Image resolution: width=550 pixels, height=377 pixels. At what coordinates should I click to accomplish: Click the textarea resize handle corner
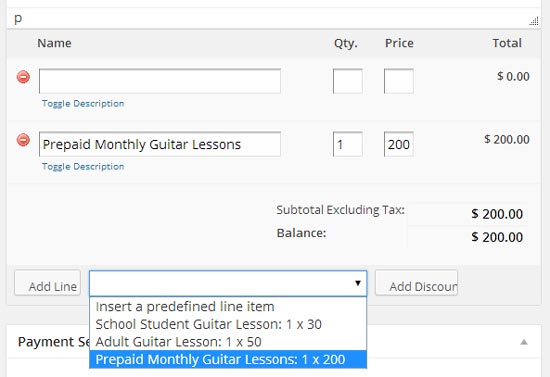pyautogui.click(x=534, y=21)
